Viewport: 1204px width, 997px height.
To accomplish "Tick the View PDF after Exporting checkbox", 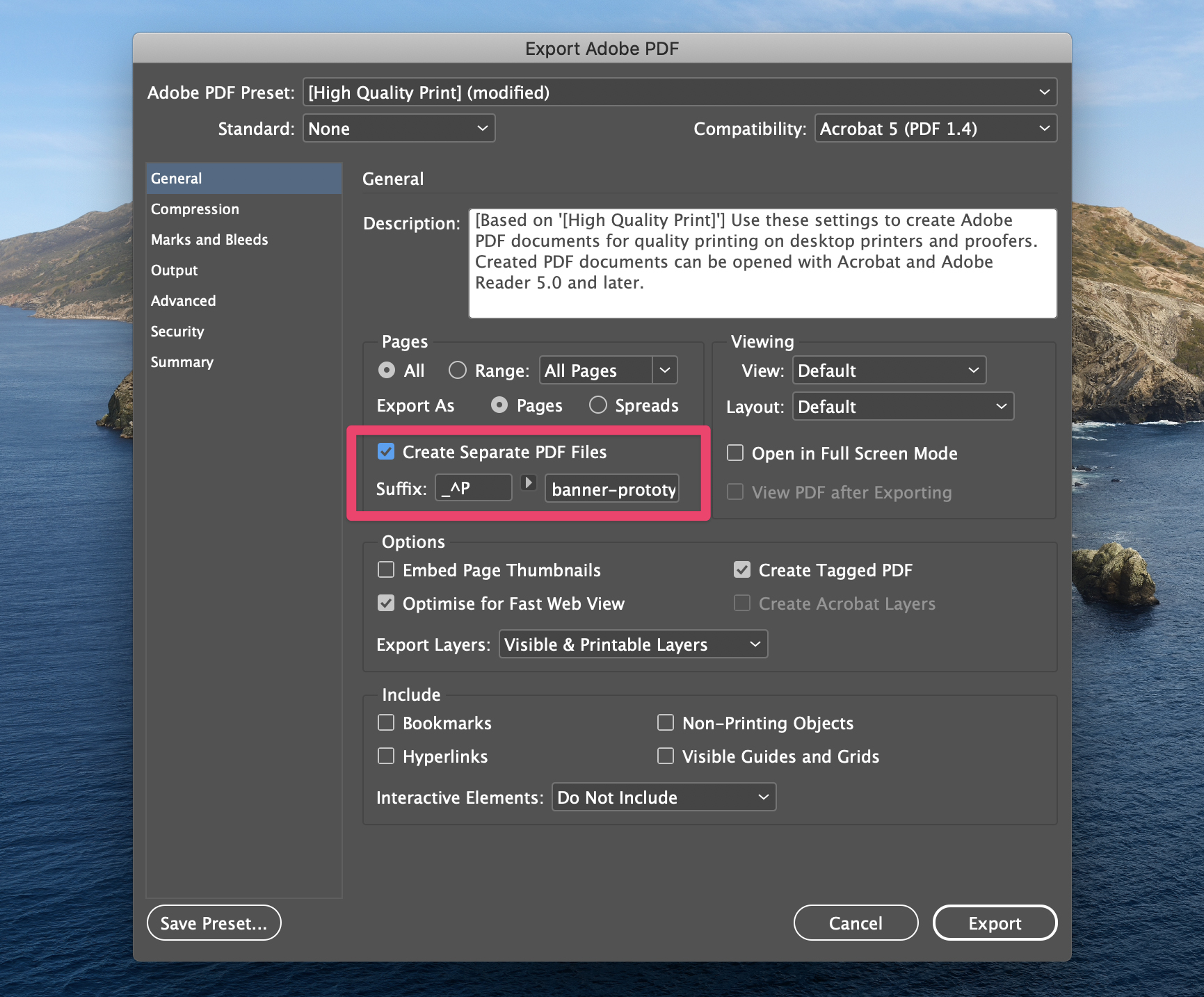I will pos(735,492).
